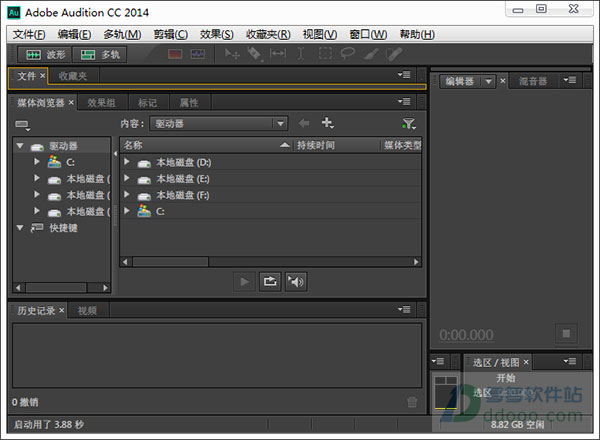600x440 pixels.
Task: Close the 媒体浏览器 tab
Action: tap(71, 102)
